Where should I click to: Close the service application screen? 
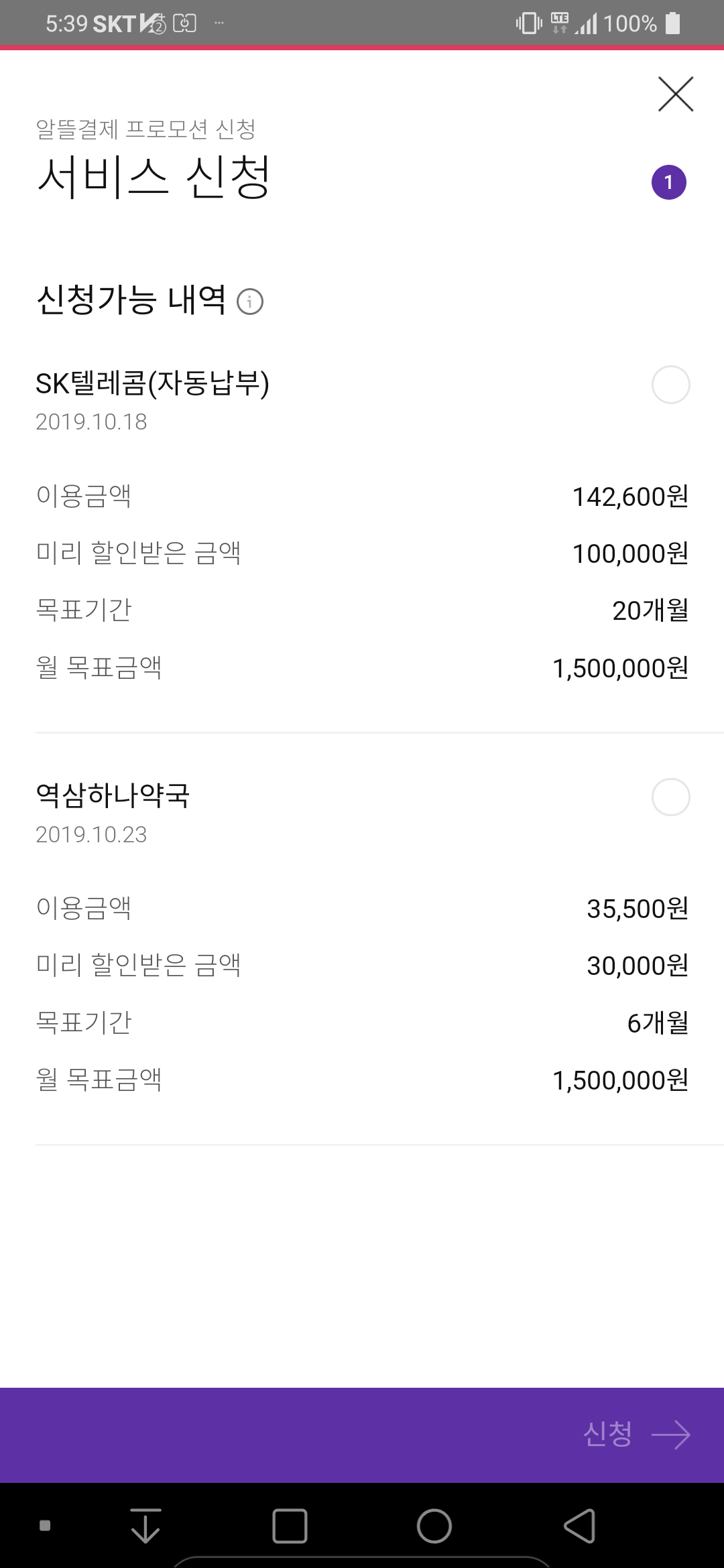pyautogui.click(x=675, y=94)
